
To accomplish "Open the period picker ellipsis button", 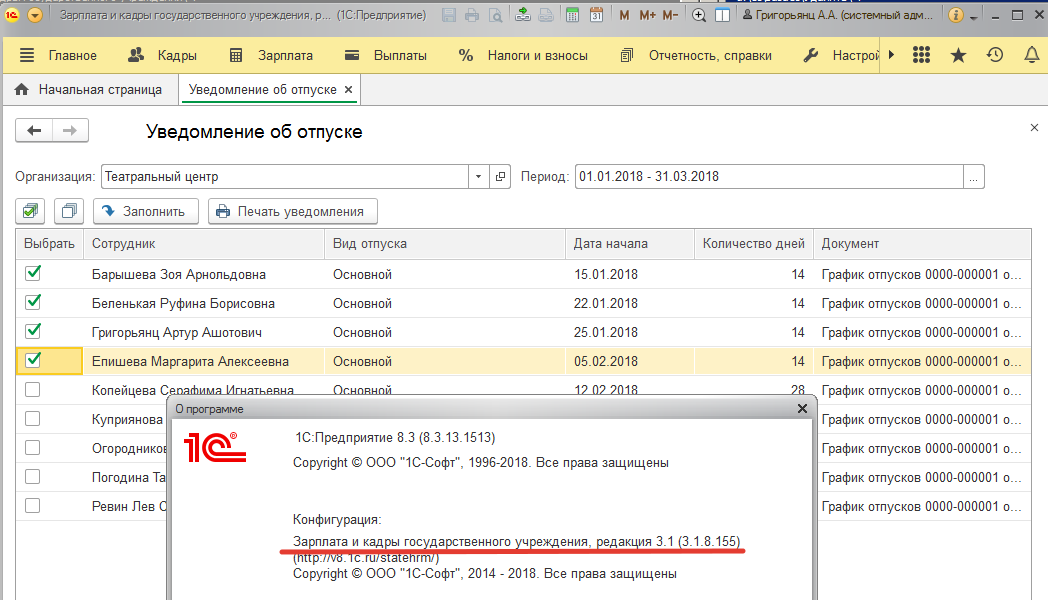I will (x=974, y=176).
